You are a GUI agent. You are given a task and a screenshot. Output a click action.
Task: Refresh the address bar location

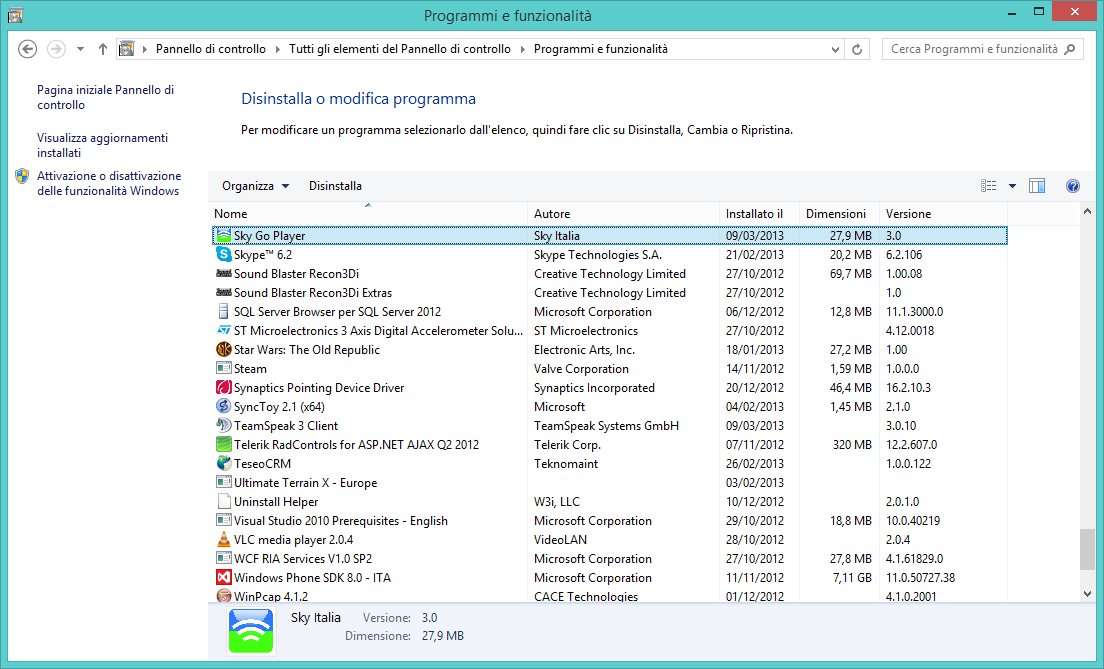(x=857, y=49)
